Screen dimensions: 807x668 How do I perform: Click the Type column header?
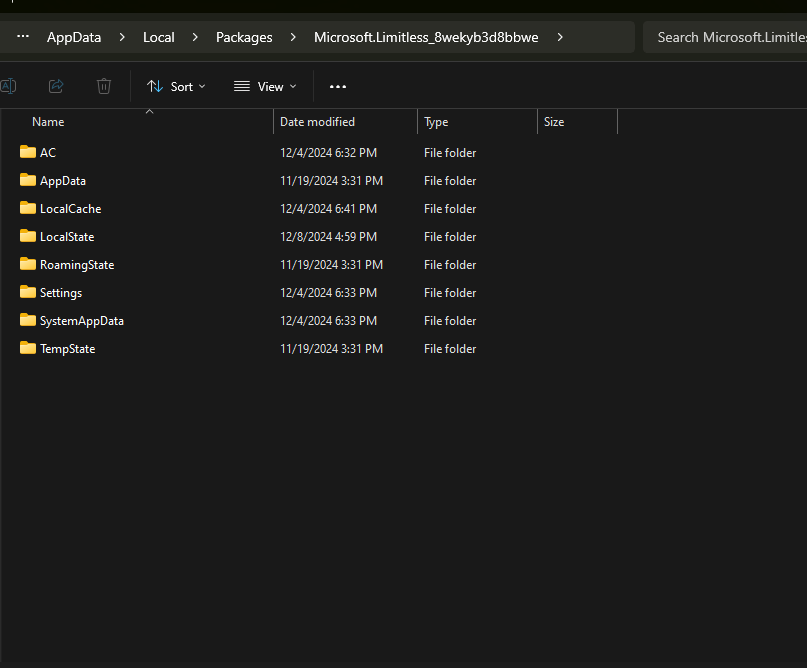click(436, 122)
